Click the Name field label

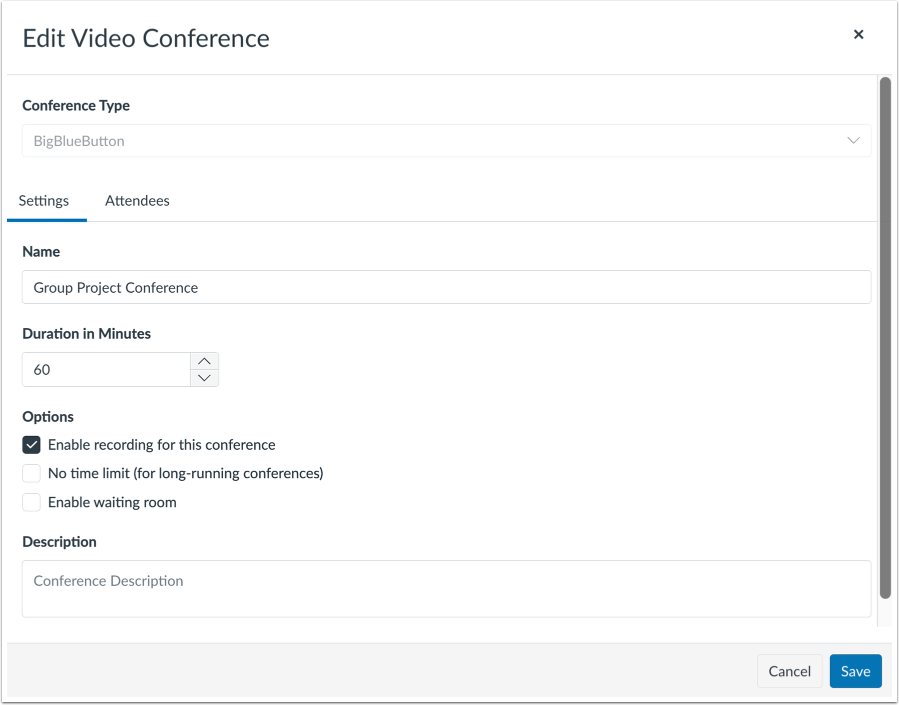pyautogui.click(x=40, y=251)
